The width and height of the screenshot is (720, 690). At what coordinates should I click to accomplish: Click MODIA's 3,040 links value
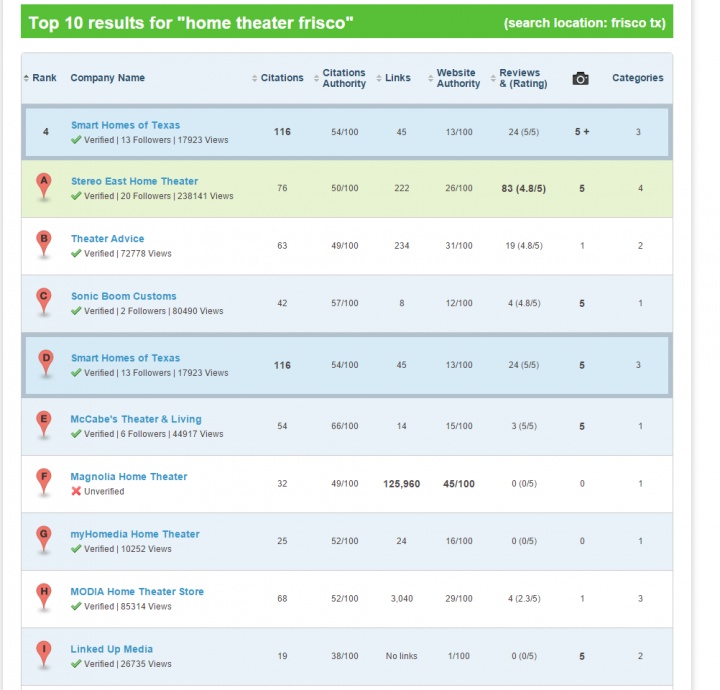point(402,599)
